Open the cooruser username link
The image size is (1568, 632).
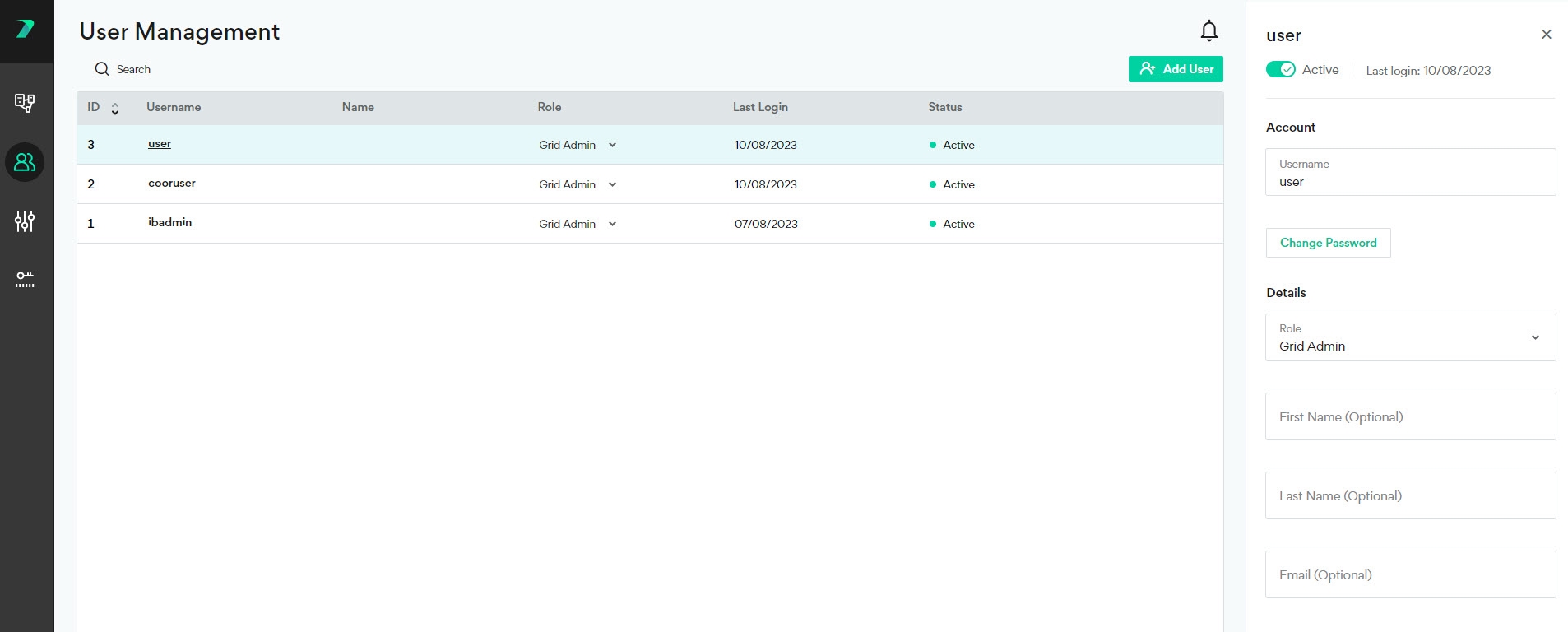[172, 184]
